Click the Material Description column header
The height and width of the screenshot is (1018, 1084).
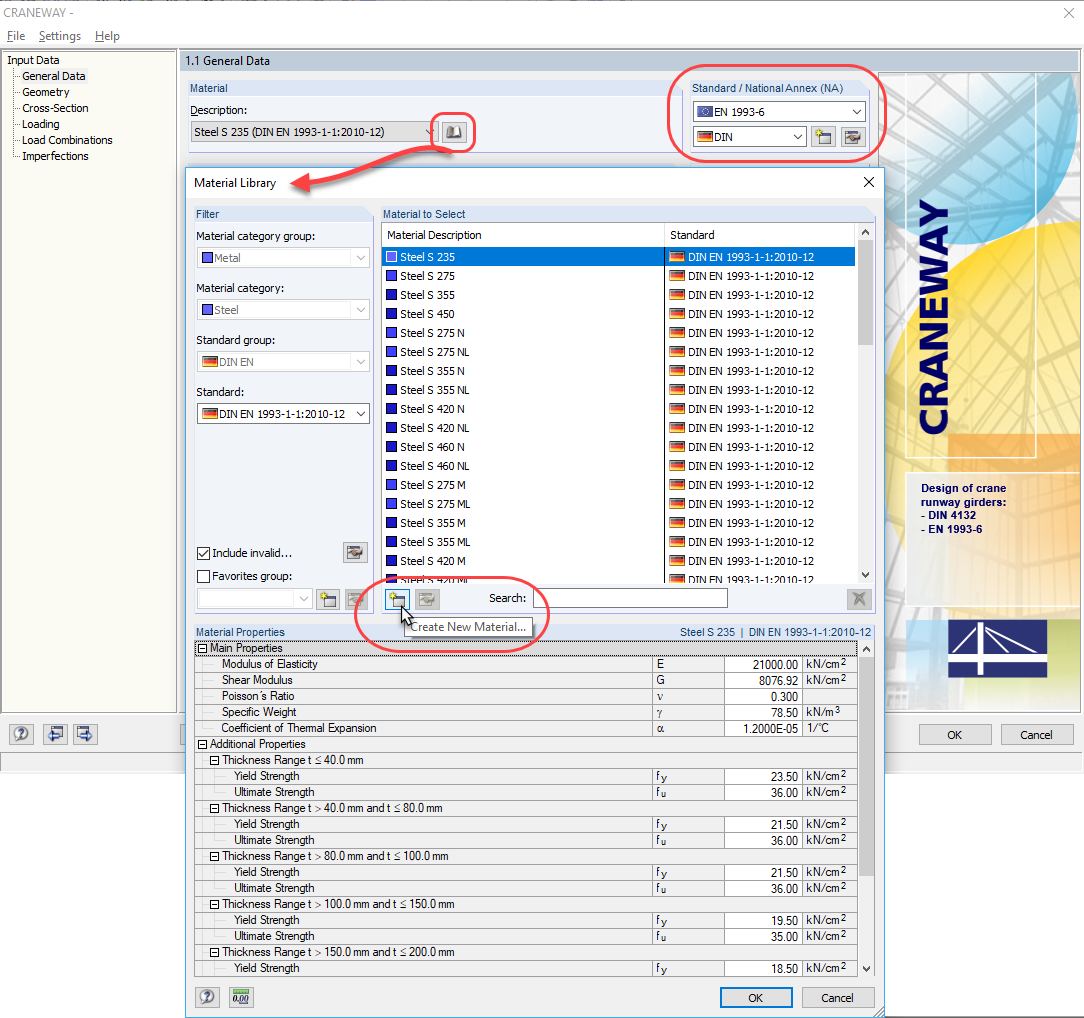(523, 235)
